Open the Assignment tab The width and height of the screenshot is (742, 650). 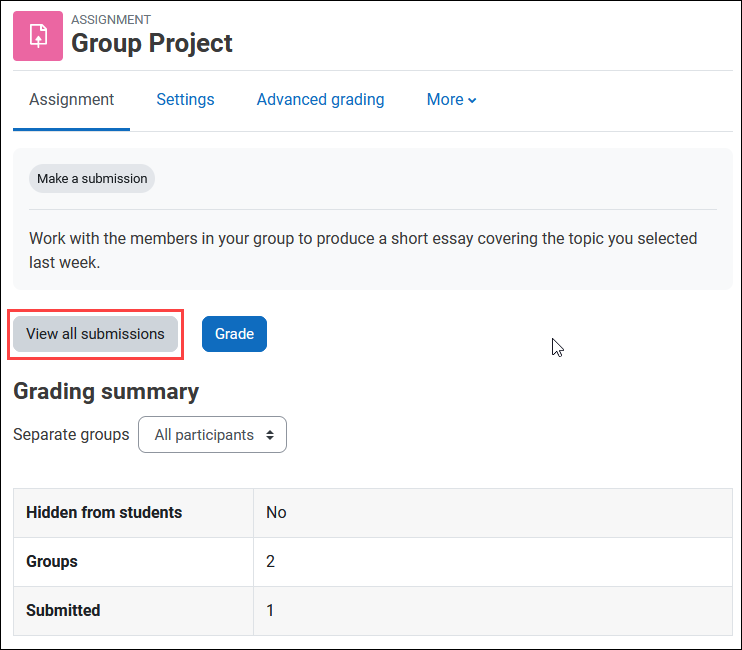(71, 99)
